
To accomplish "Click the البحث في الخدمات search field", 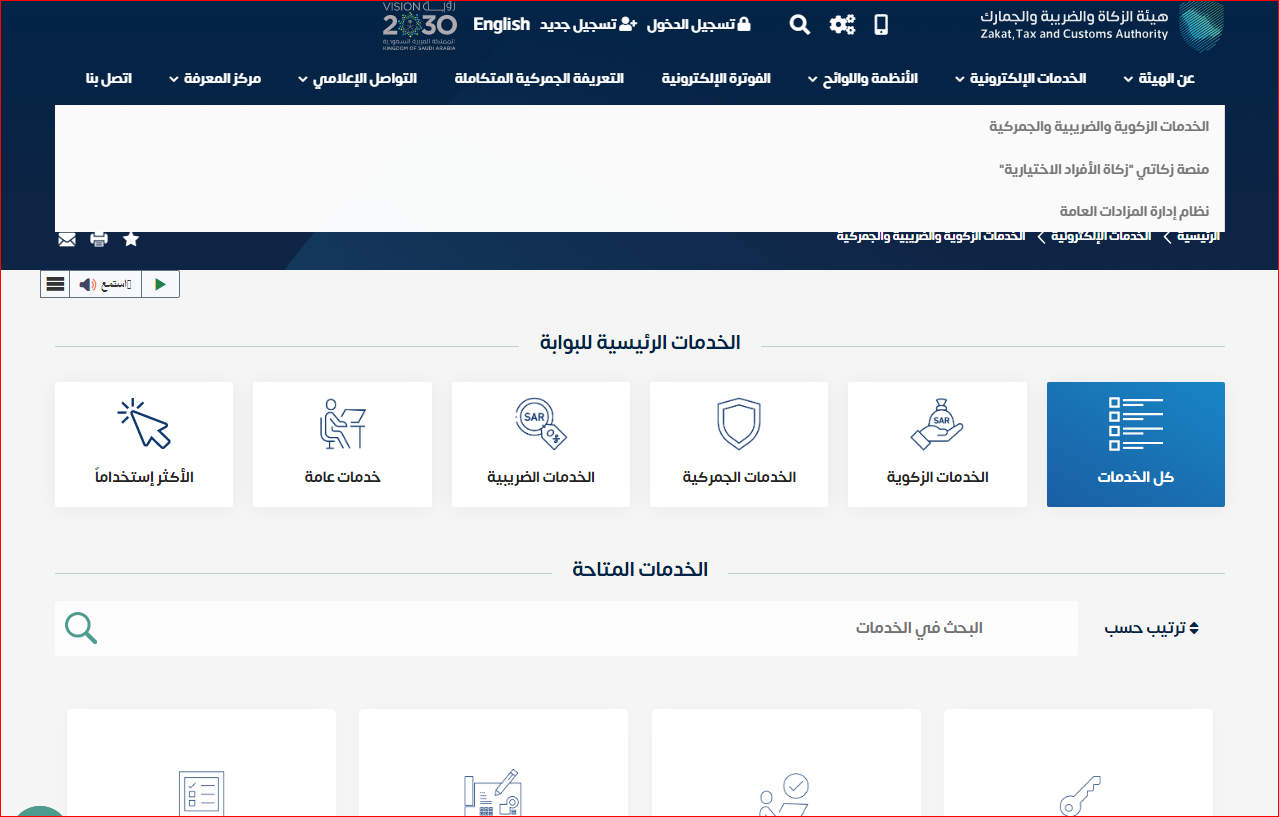I will pos(590,628).
